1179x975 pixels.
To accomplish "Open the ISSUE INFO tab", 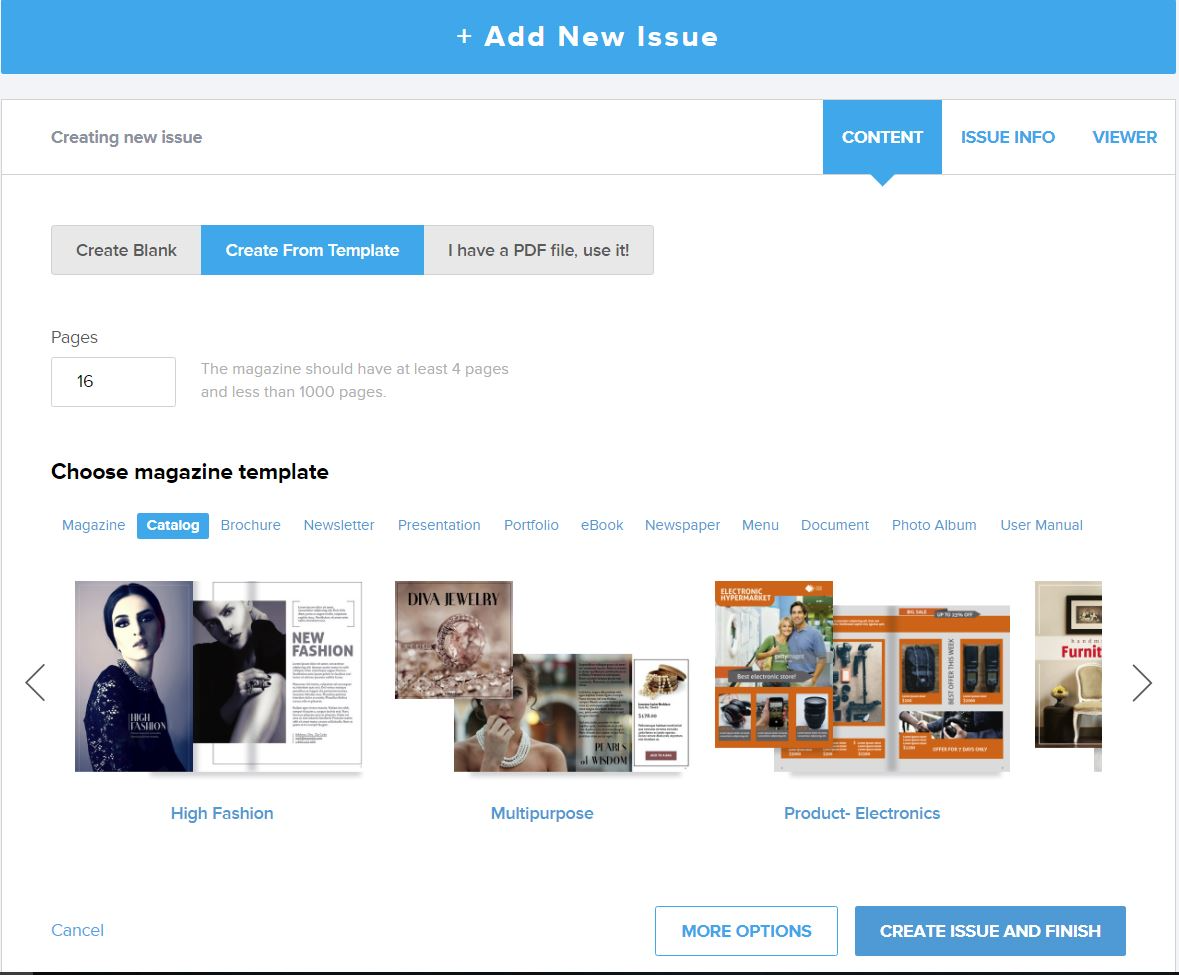I will (x=1008, y=137).
